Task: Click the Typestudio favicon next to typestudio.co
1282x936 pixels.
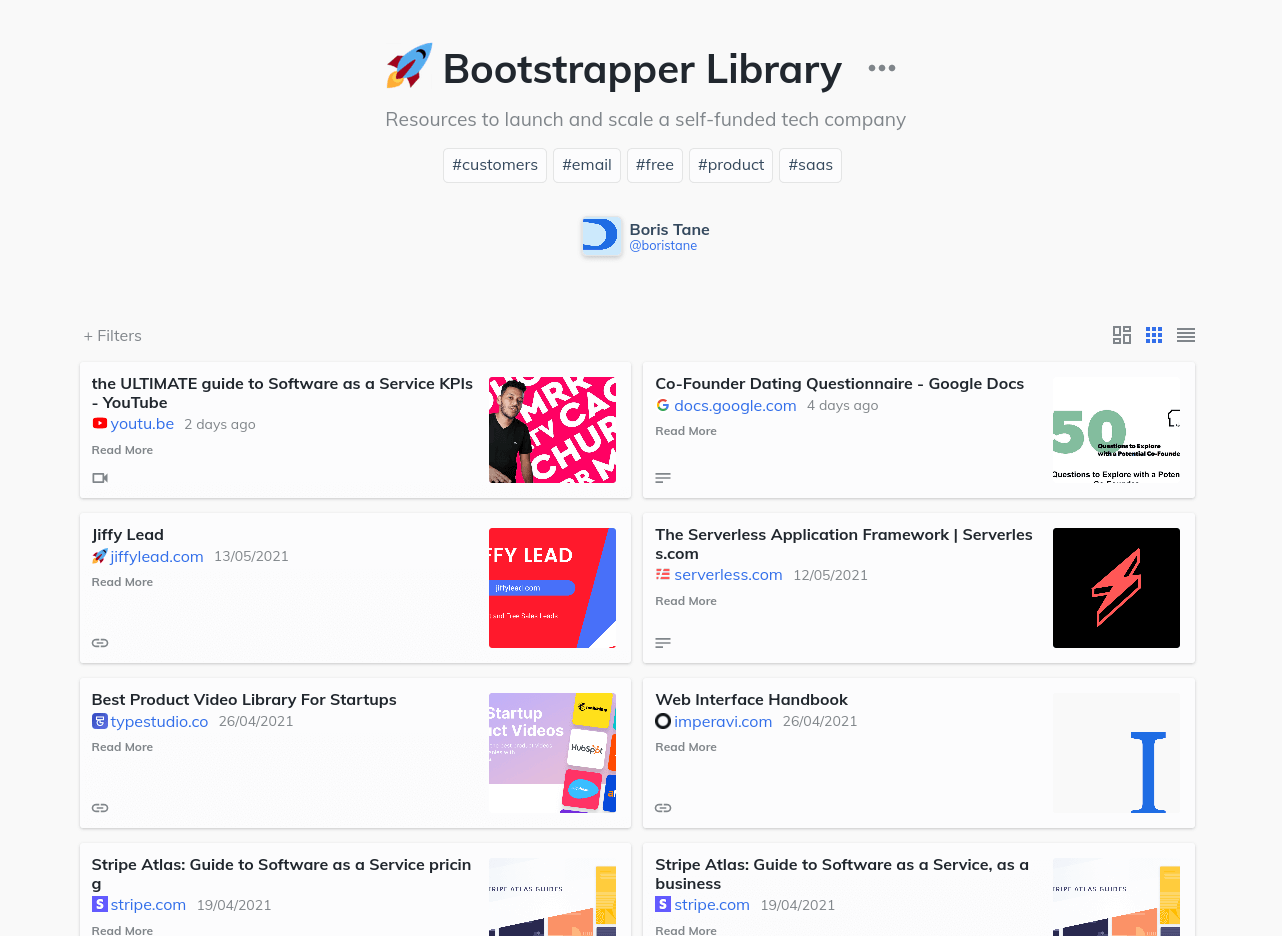Action: pyautogui.click(x=100, y=721)
